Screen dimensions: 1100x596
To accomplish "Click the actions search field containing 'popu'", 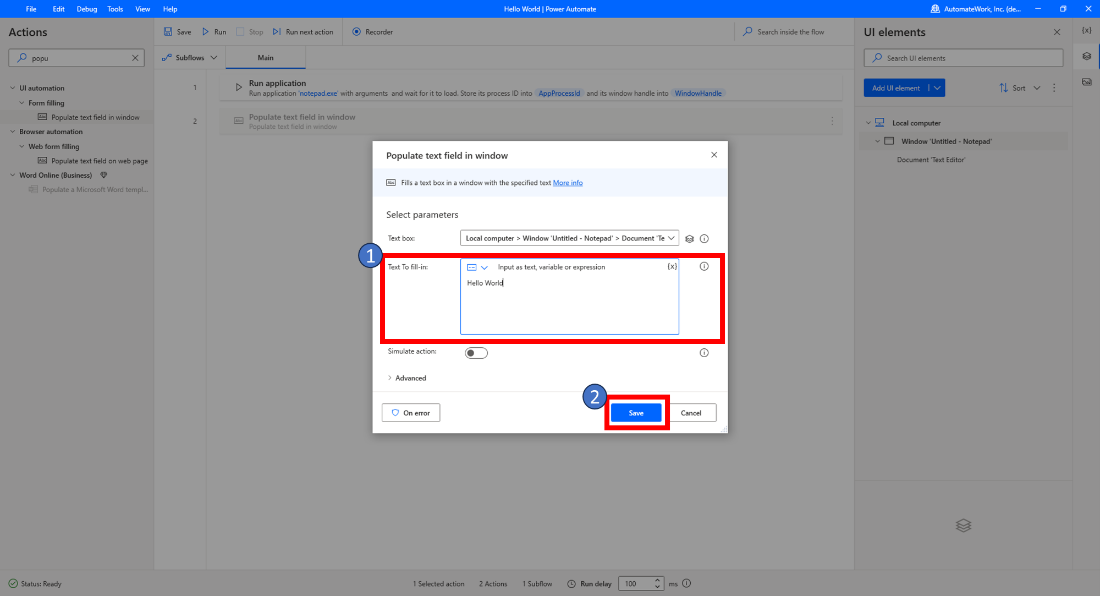I will tap(76, 58).
